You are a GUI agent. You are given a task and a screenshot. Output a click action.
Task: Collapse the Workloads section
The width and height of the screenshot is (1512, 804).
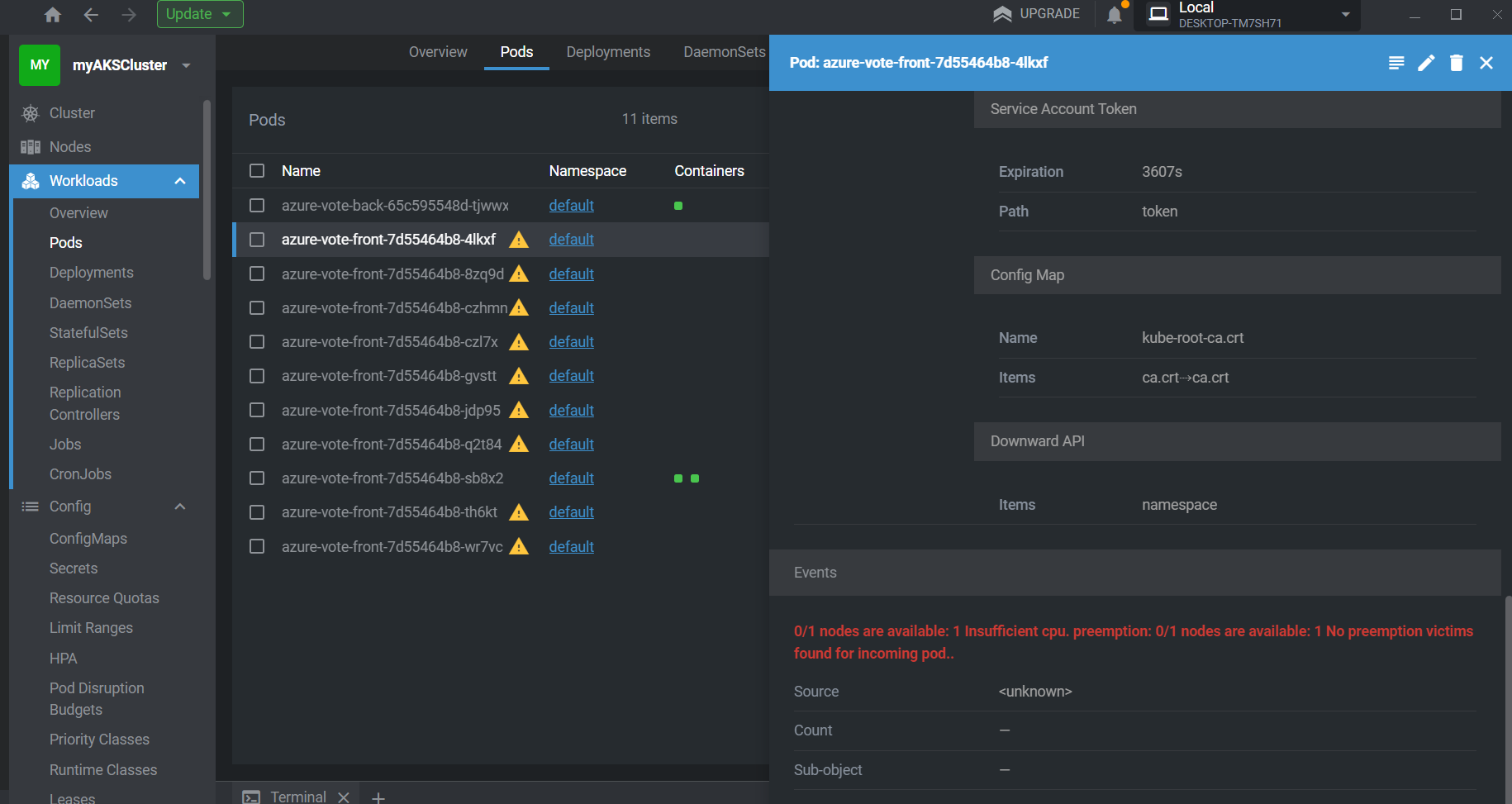[180, 180]
